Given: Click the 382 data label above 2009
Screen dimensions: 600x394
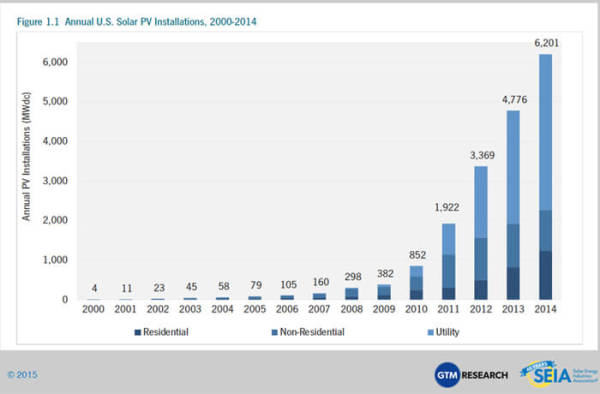Looking at the screenshot, I should click(x=385, y=274).
